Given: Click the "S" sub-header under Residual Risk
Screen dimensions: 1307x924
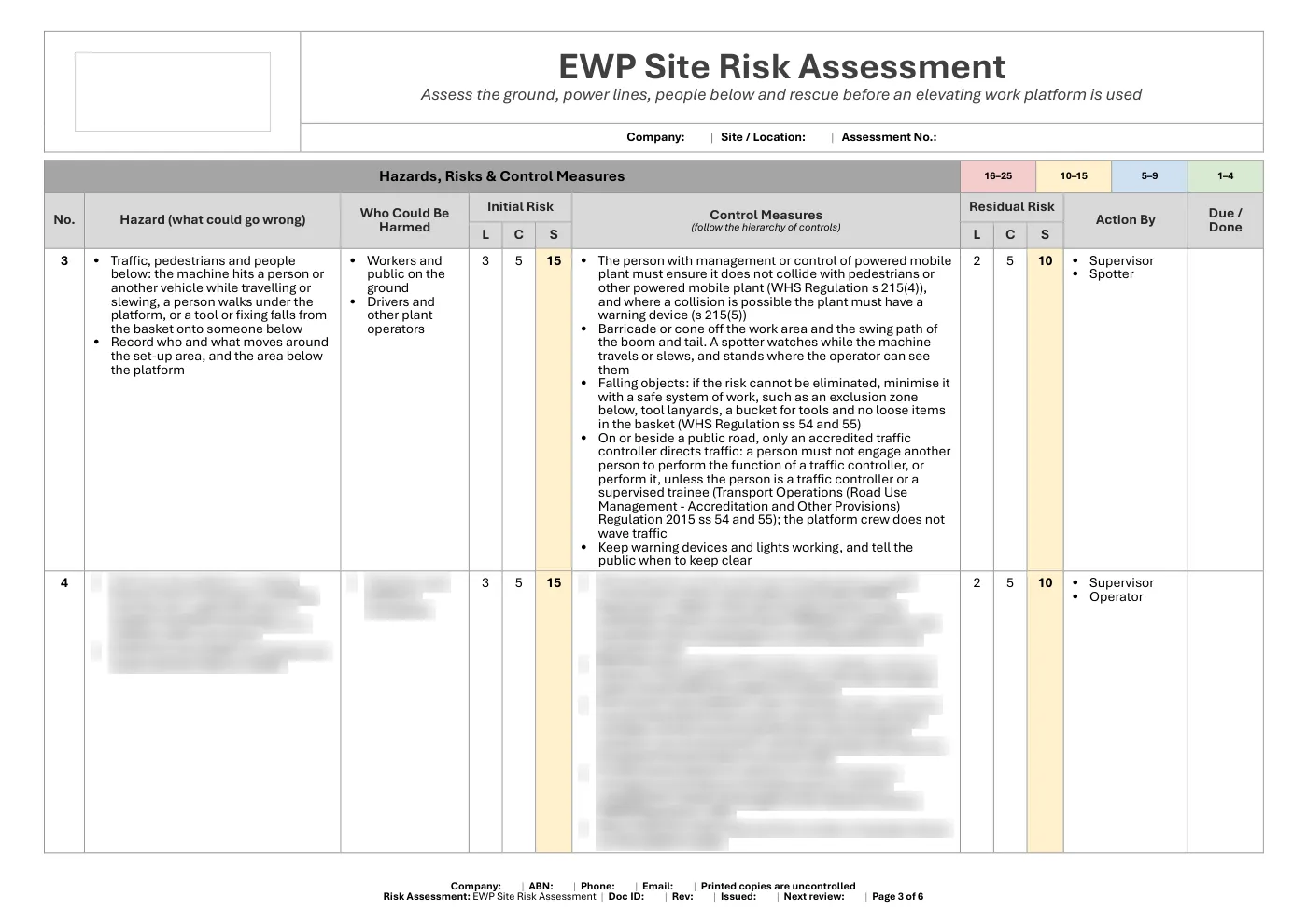Looking at the screenshot, I should pyautogui.click(x=1045, y=235).
